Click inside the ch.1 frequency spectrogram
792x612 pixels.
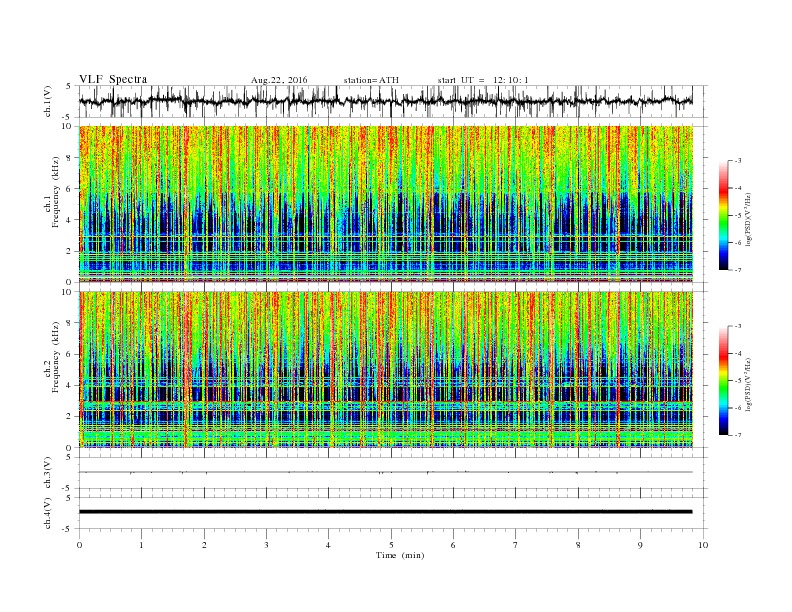[x=386, y=204]
